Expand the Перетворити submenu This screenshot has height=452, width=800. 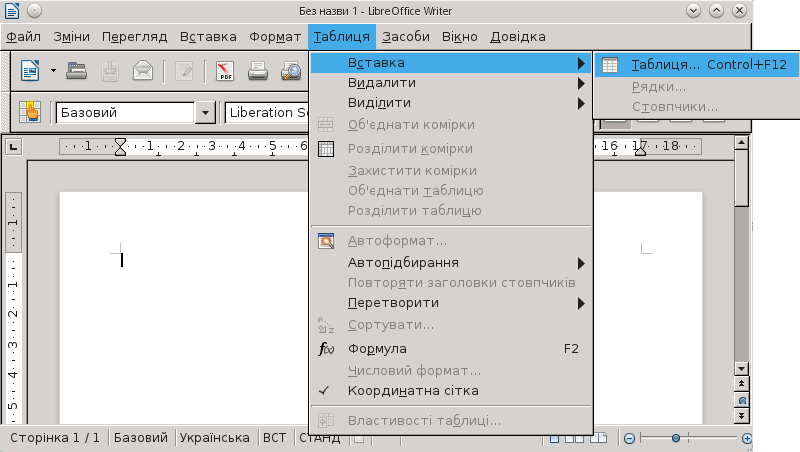pyautogui.click(x=451, y=303)
